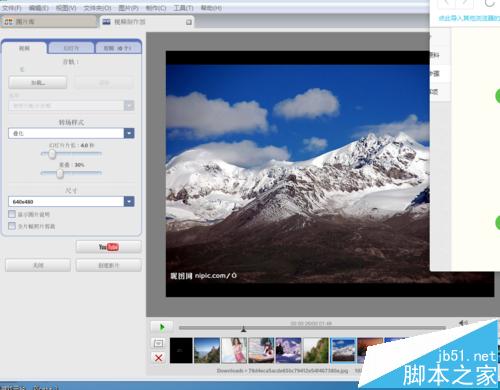
Task: Click the snow mountain preview image
Action: (x=298, y=173)
